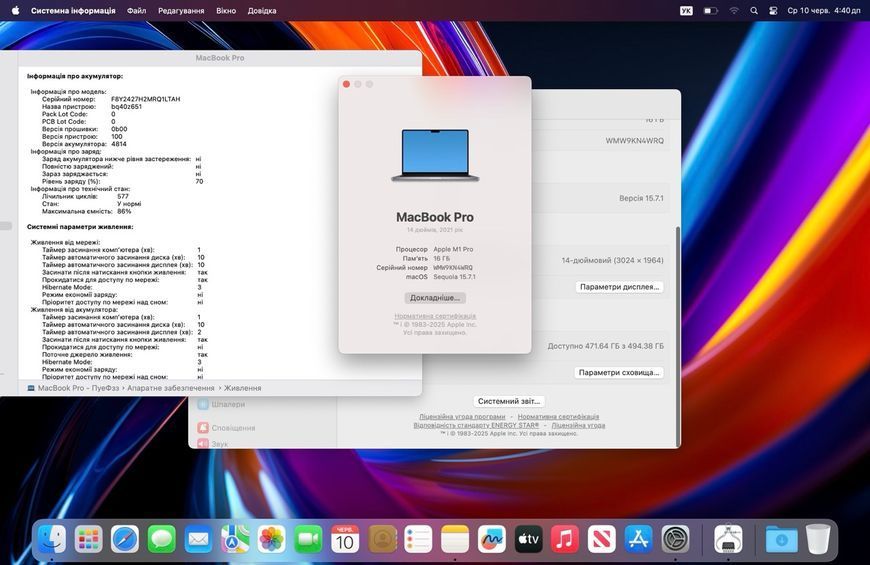Launch Safari from the Dock

point(125,539)
